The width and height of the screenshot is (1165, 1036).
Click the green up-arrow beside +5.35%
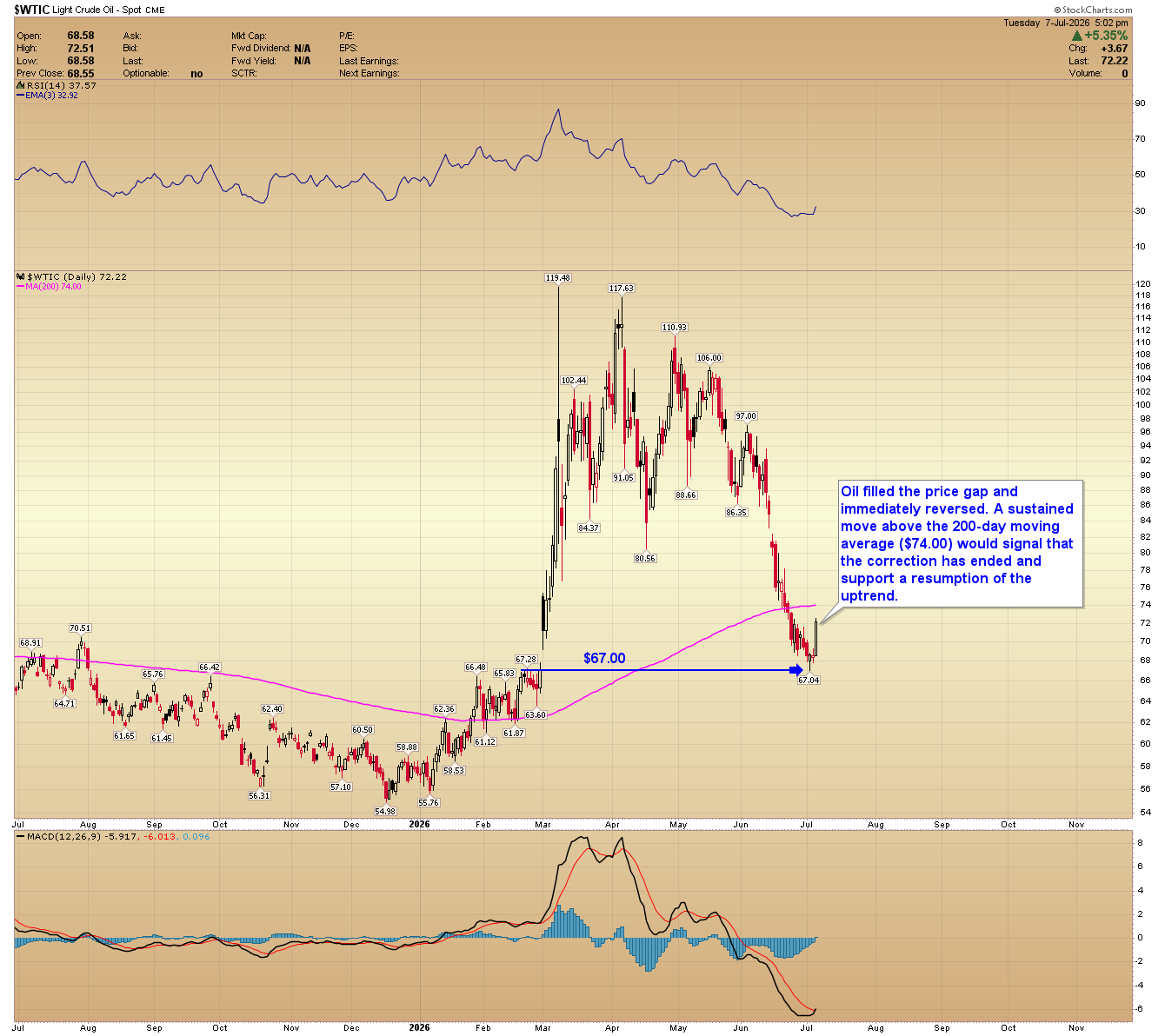pos(1076,36)
